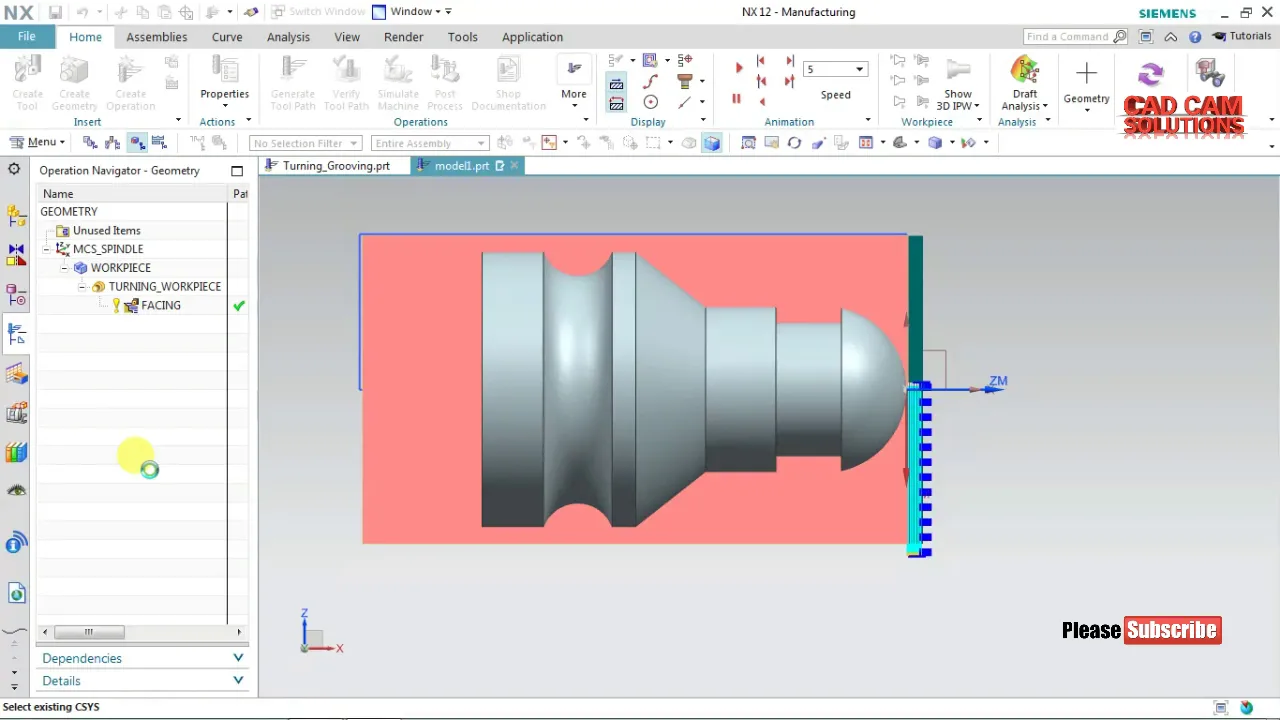Expand the Dependencies panel
Viewport: 1280px width, 720px height.
tap(142, 658)
